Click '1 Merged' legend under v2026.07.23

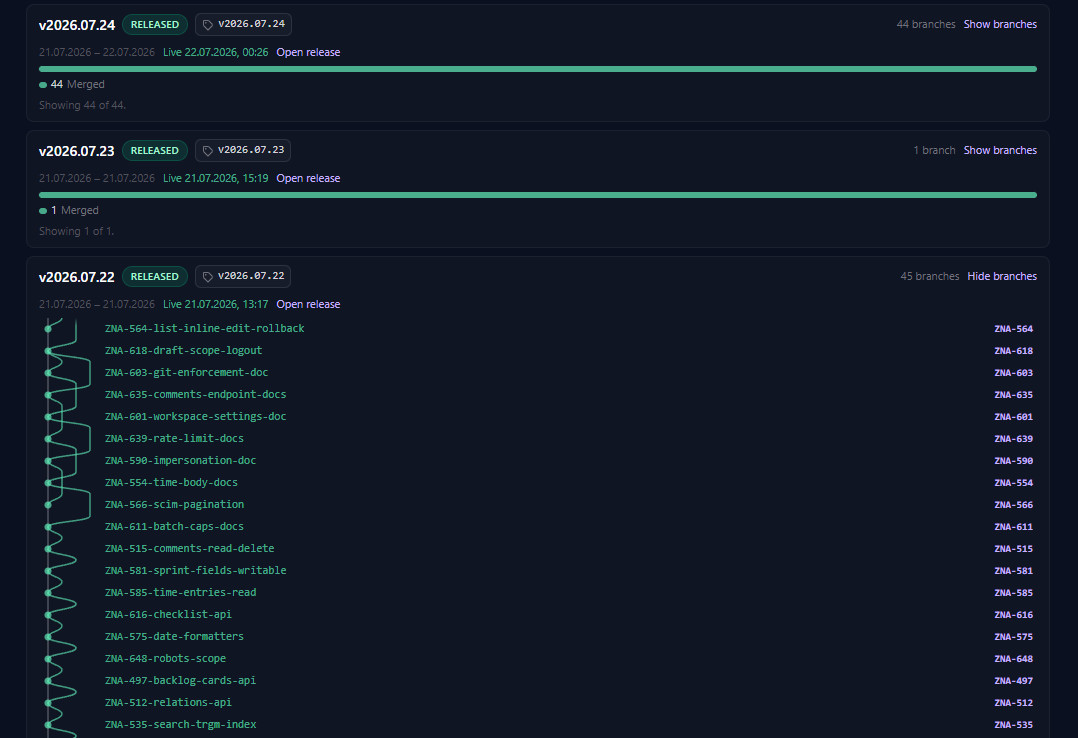[x=69, y=210]
